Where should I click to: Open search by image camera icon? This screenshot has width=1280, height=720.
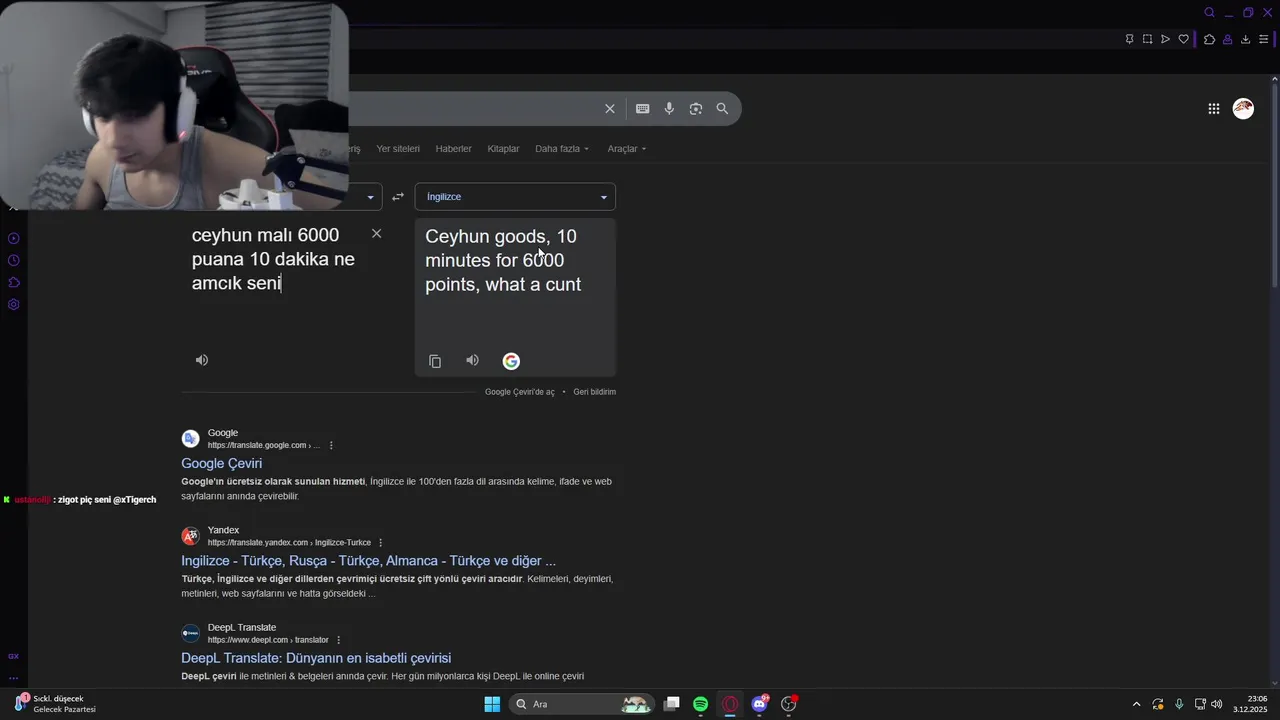[696, 109]
